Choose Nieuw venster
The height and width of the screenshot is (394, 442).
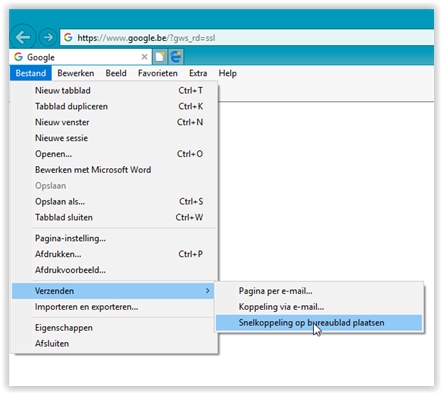[115, 122]
